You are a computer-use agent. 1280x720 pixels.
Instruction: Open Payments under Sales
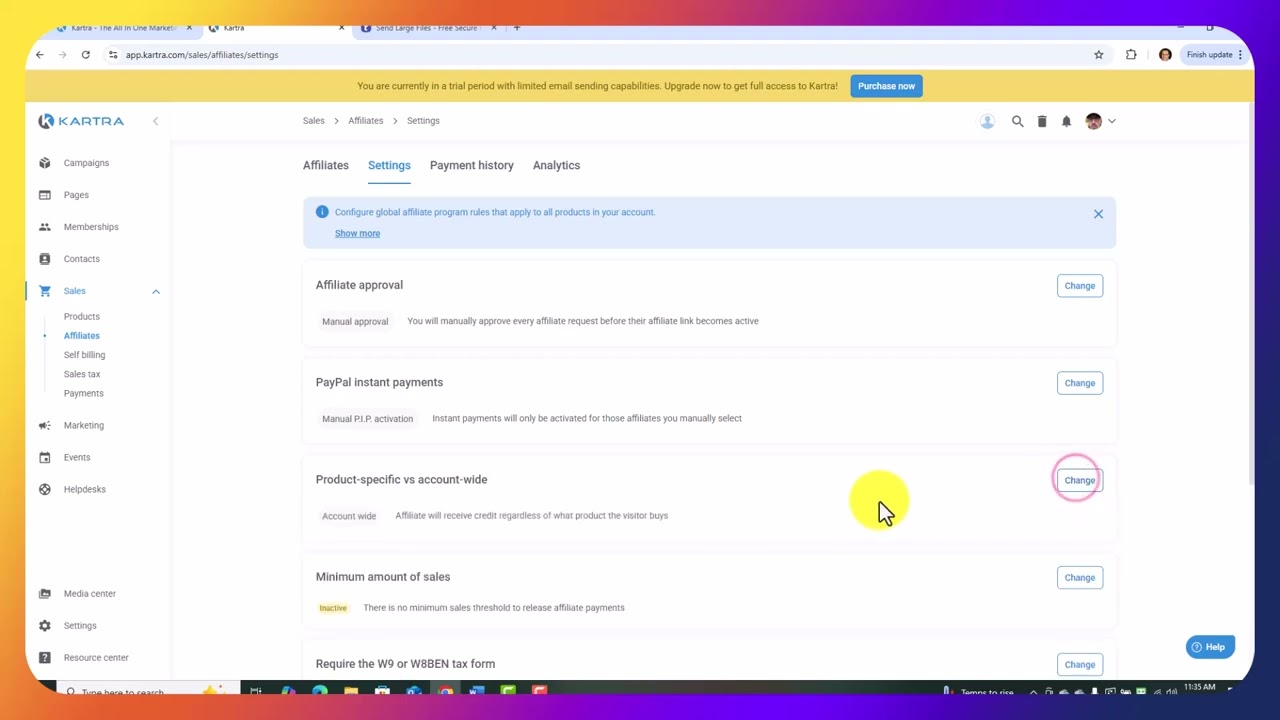tap(84, 393)
